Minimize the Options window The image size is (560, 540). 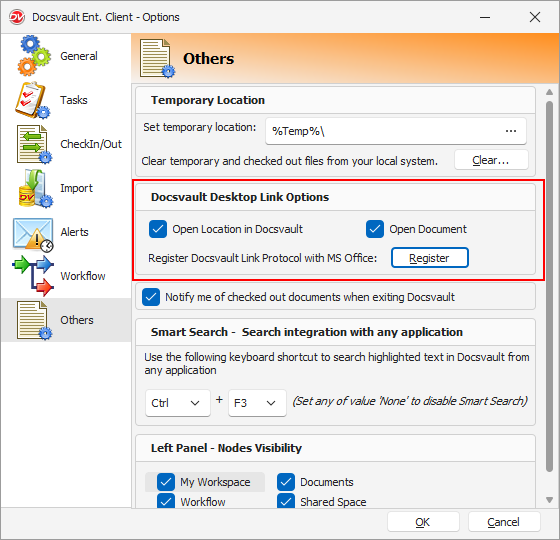485,17
